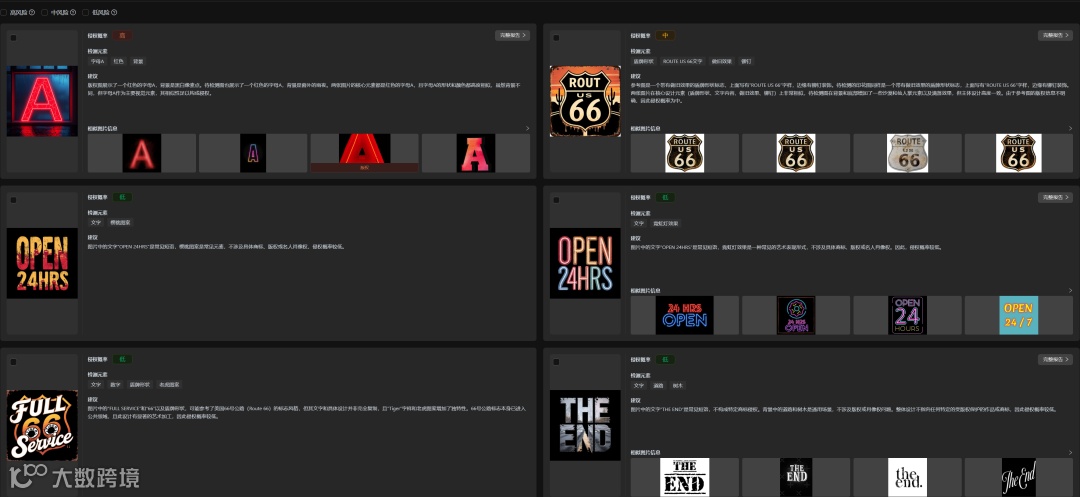Expand similar images chevron on neon OPEN 24HRS card
Image resolution: width=1080 pixels, height=497 pixels.
(1070, 290)
